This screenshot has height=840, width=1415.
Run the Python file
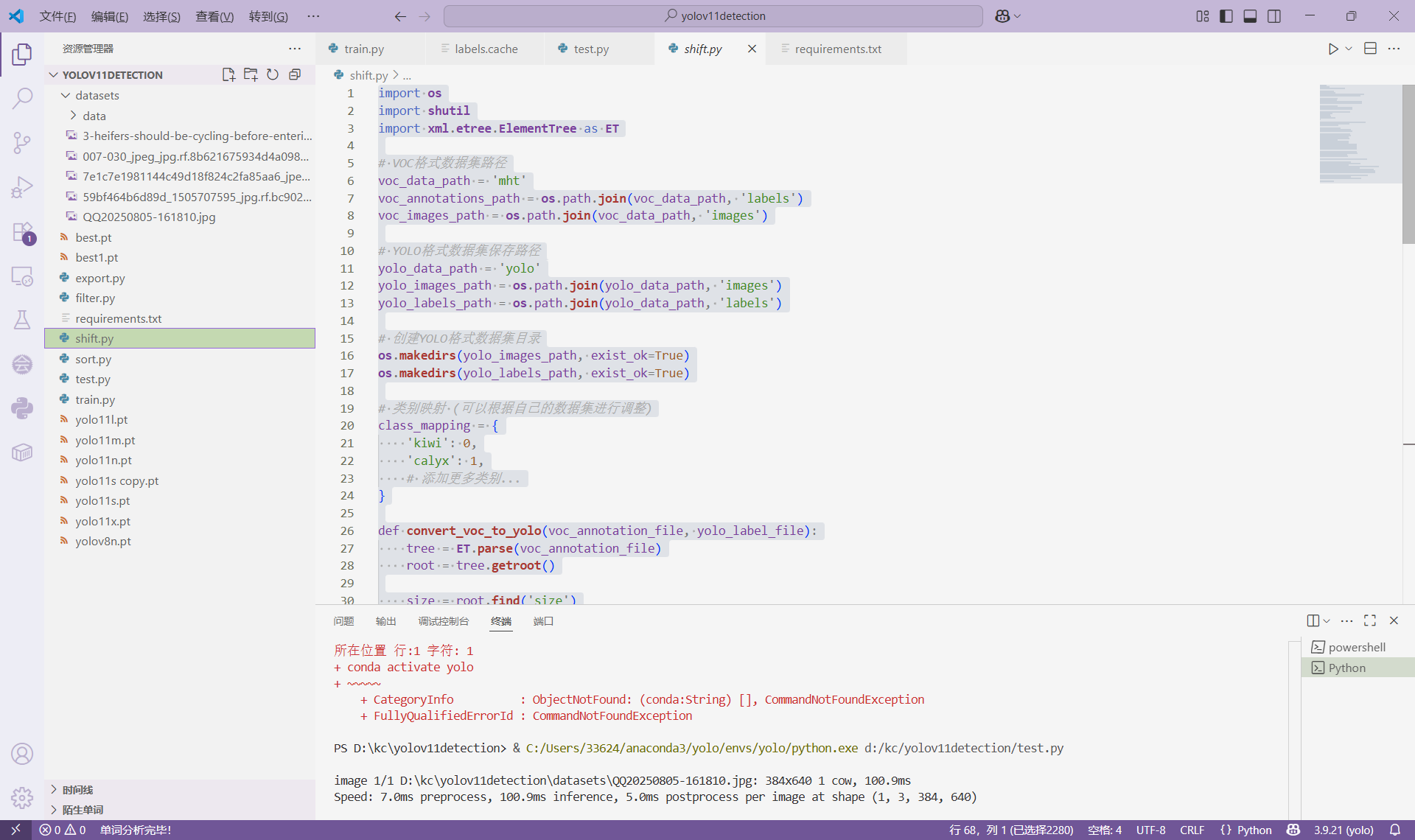[1332, 49]
